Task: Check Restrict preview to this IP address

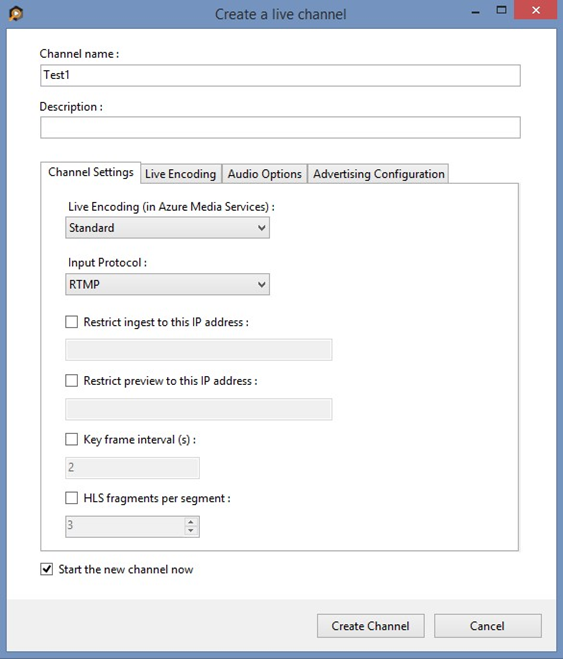Action: [71, 381]
